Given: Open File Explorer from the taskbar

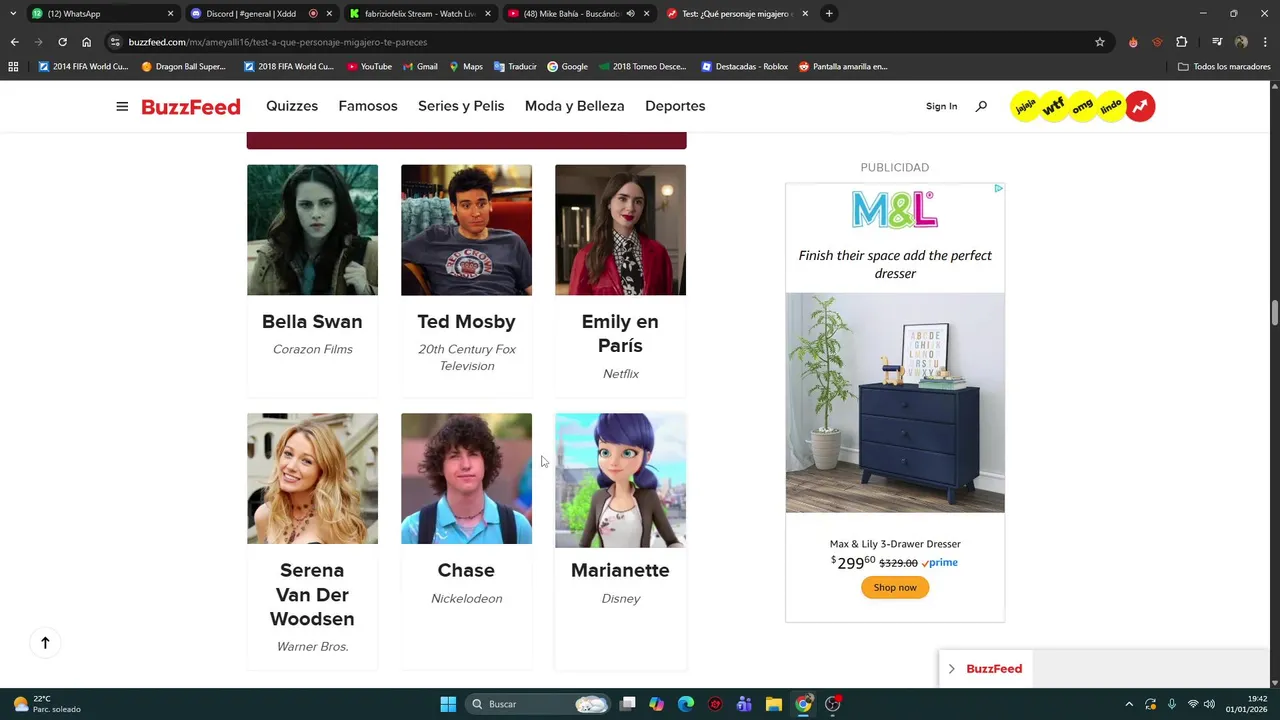Looking at the screenshot, I should [x=773, y=704].
